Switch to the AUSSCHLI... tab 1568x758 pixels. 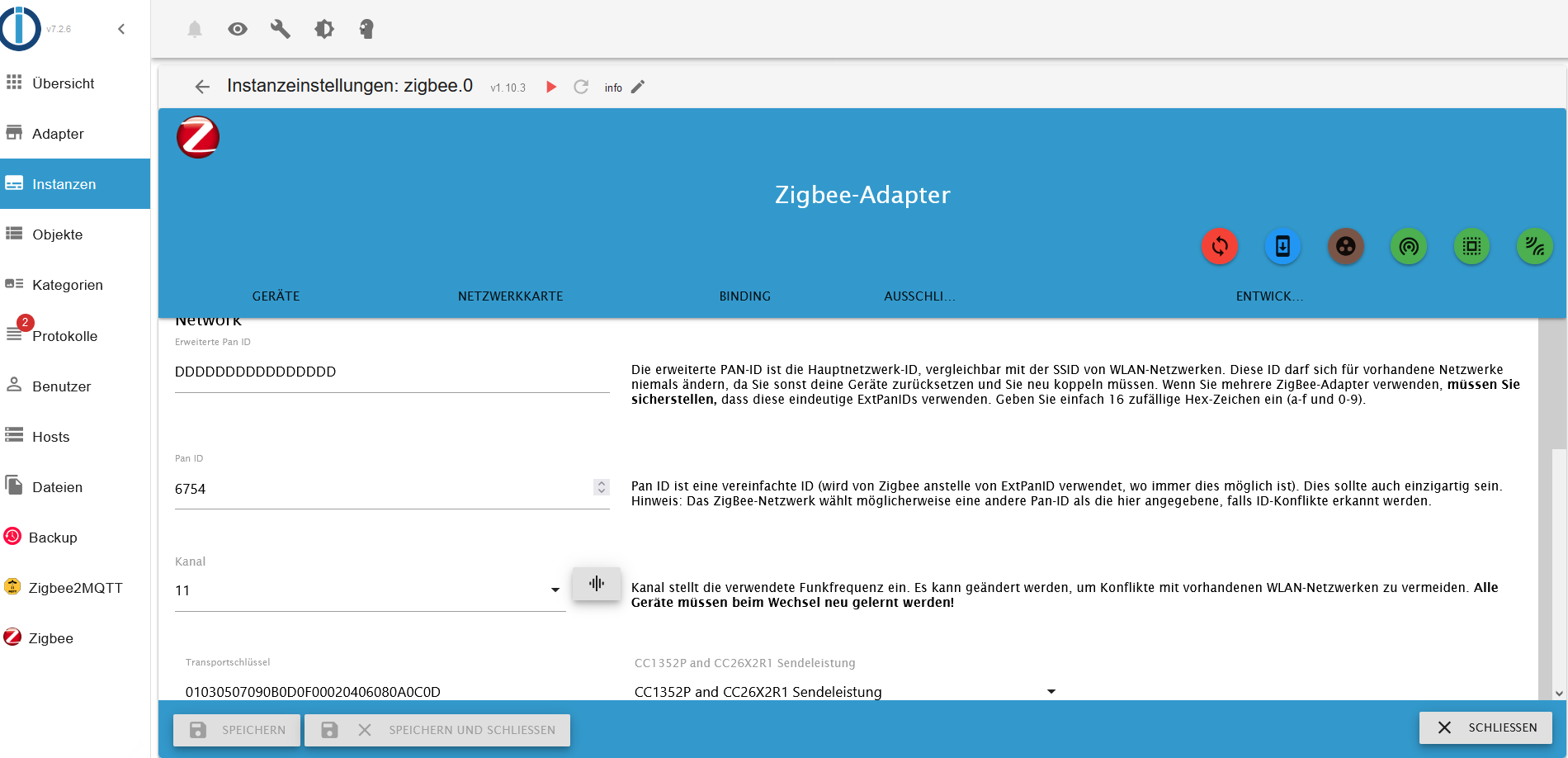(x=920, y=296)
